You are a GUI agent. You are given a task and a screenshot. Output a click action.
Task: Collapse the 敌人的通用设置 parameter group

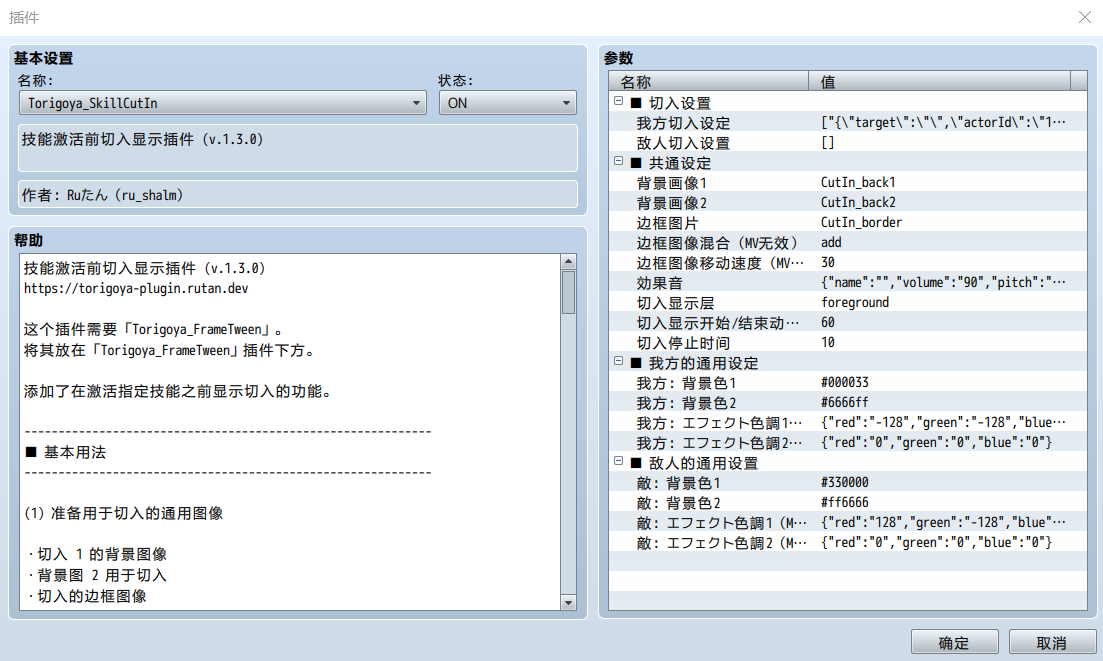(x=618, y=461)
